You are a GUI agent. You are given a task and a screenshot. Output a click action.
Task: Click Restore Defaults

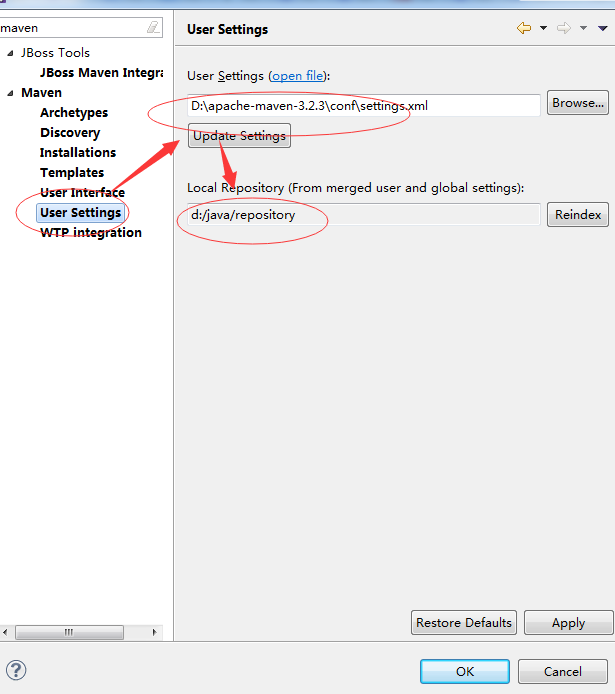(x=464, y=623)
